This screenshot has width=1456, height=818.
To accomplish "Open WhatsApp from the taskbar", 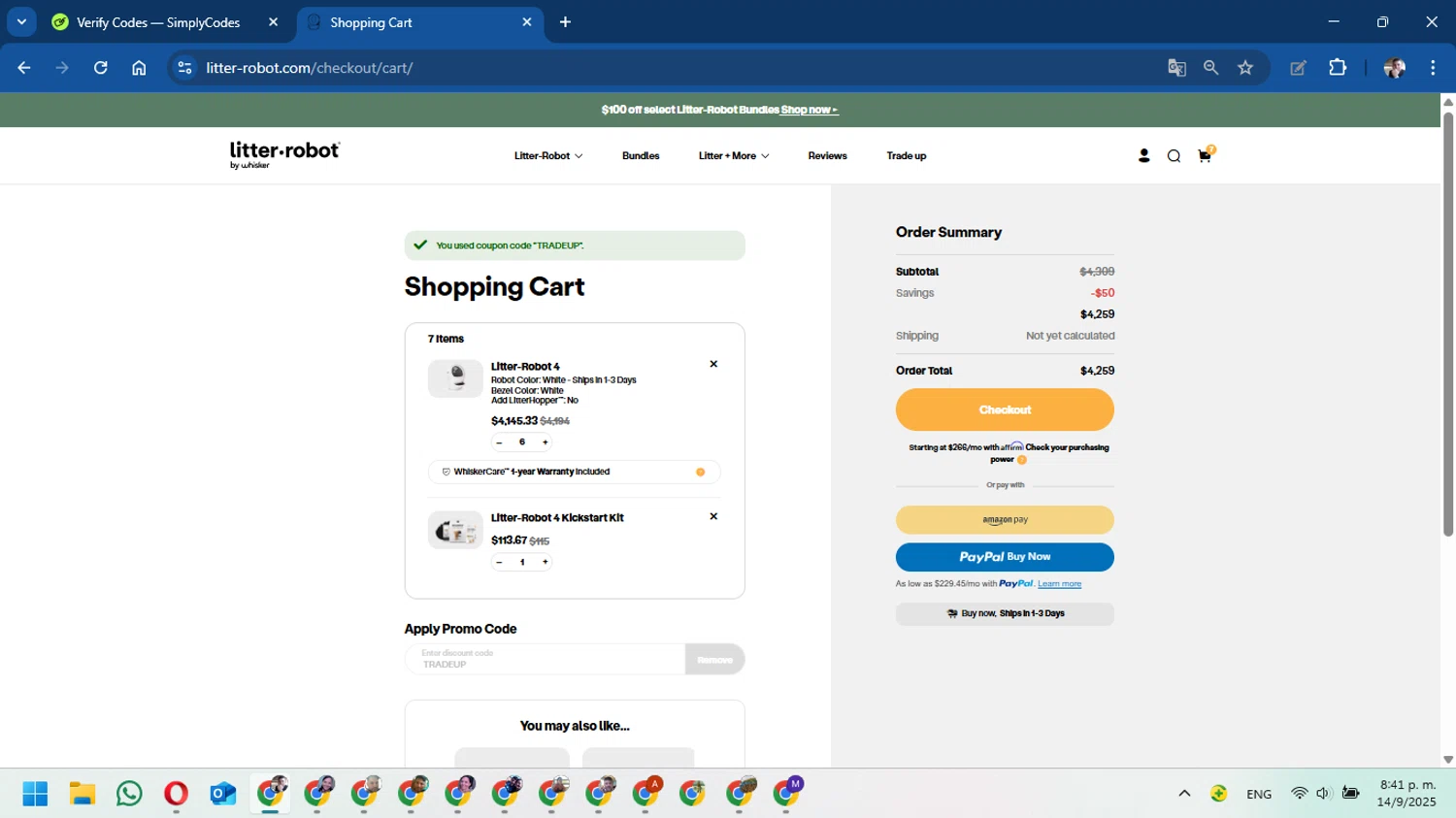I will tap(129, 794).
